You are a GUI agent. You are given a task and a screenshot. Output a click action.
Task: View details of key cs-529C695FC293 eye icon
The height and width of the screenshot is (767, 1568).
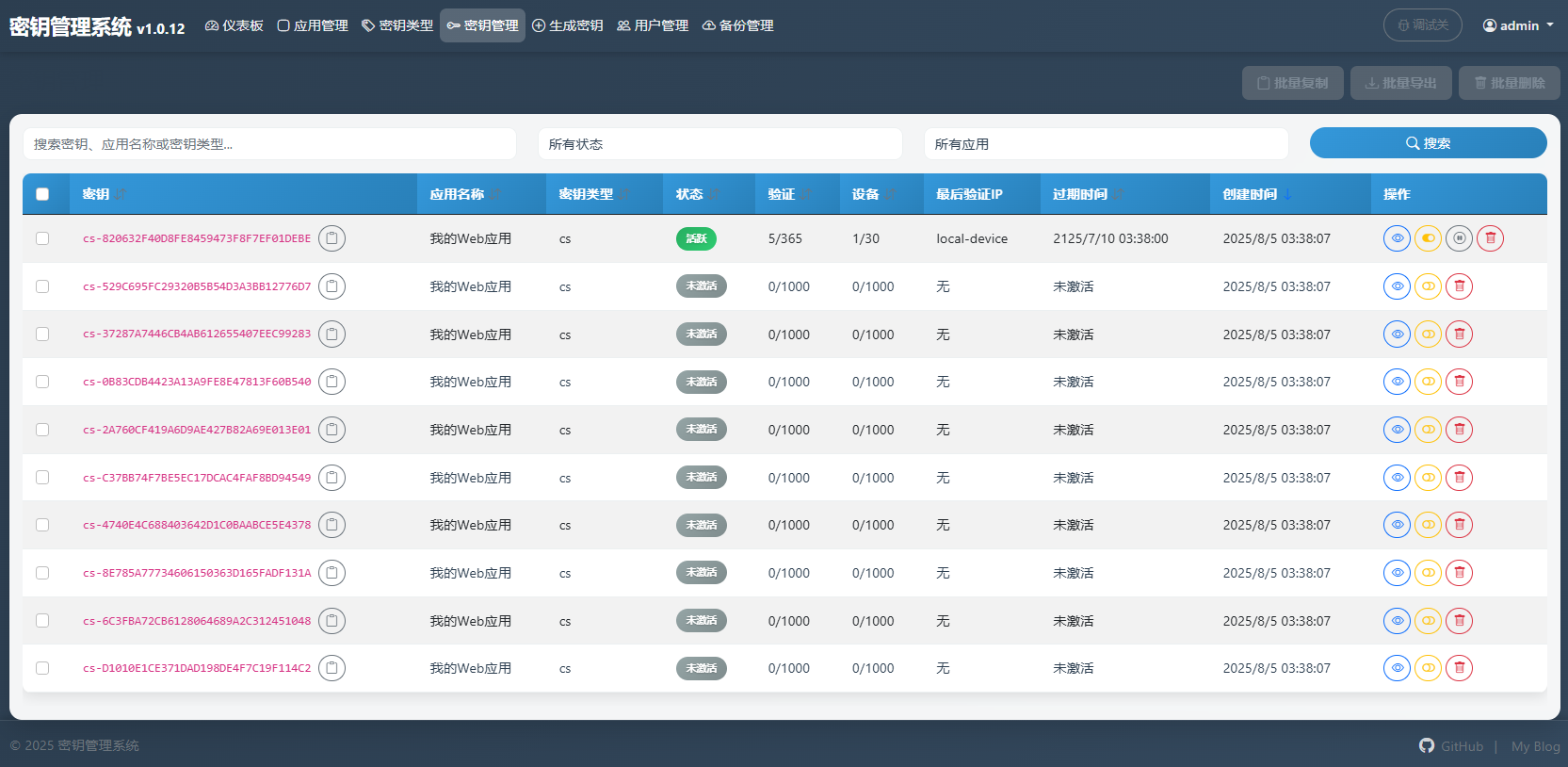click(1397, 286)
